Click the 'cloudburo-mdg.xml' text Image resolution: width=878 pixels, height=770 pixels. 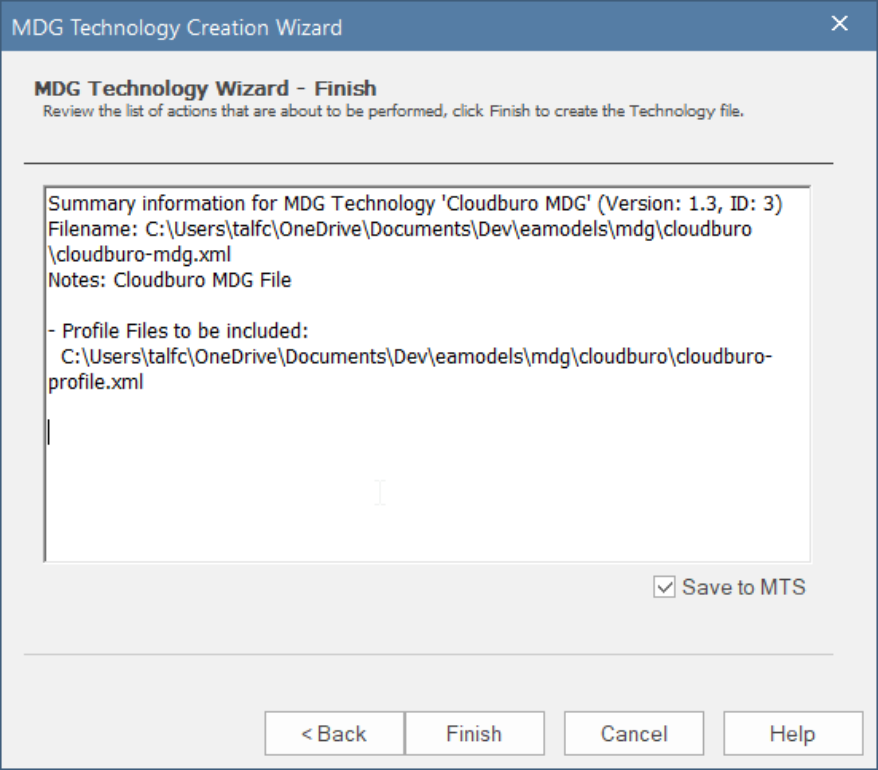[x=138, y=255]
